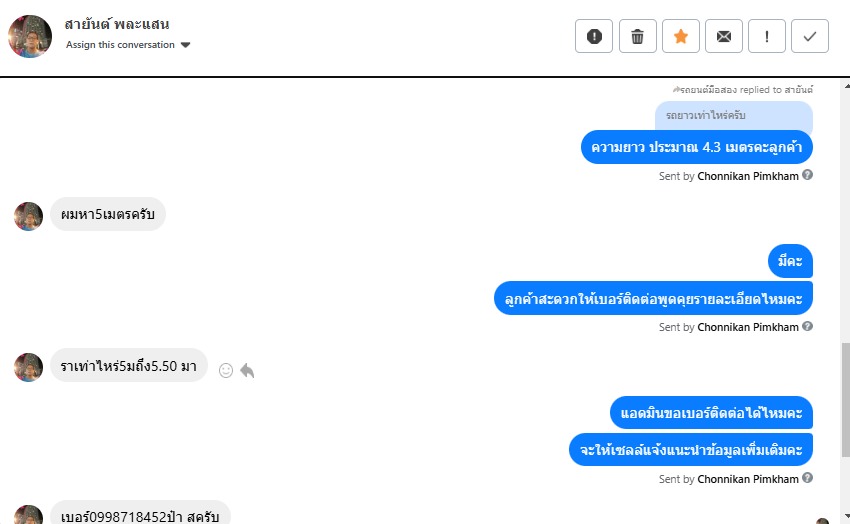Viewport: 850px width, 524px height.
Task: Mark conversation as done with checkmark
Action: (x=810, y=36)
